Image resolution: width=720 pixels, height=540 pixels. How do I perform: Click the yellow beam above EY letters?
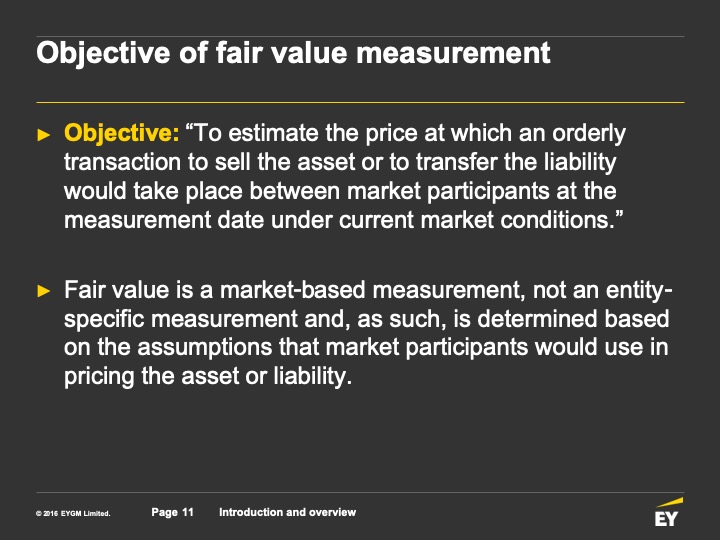[670, 502]
